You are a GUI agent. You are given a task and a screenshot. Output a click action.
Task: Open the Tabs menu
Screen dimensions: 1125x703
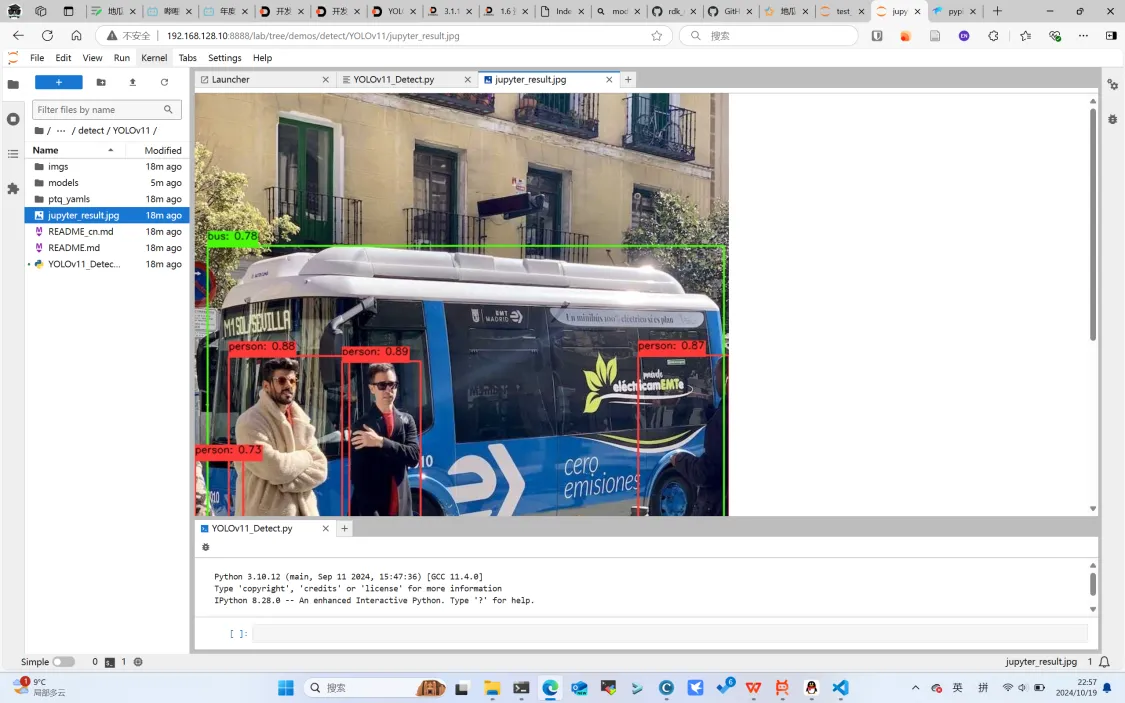187,58
